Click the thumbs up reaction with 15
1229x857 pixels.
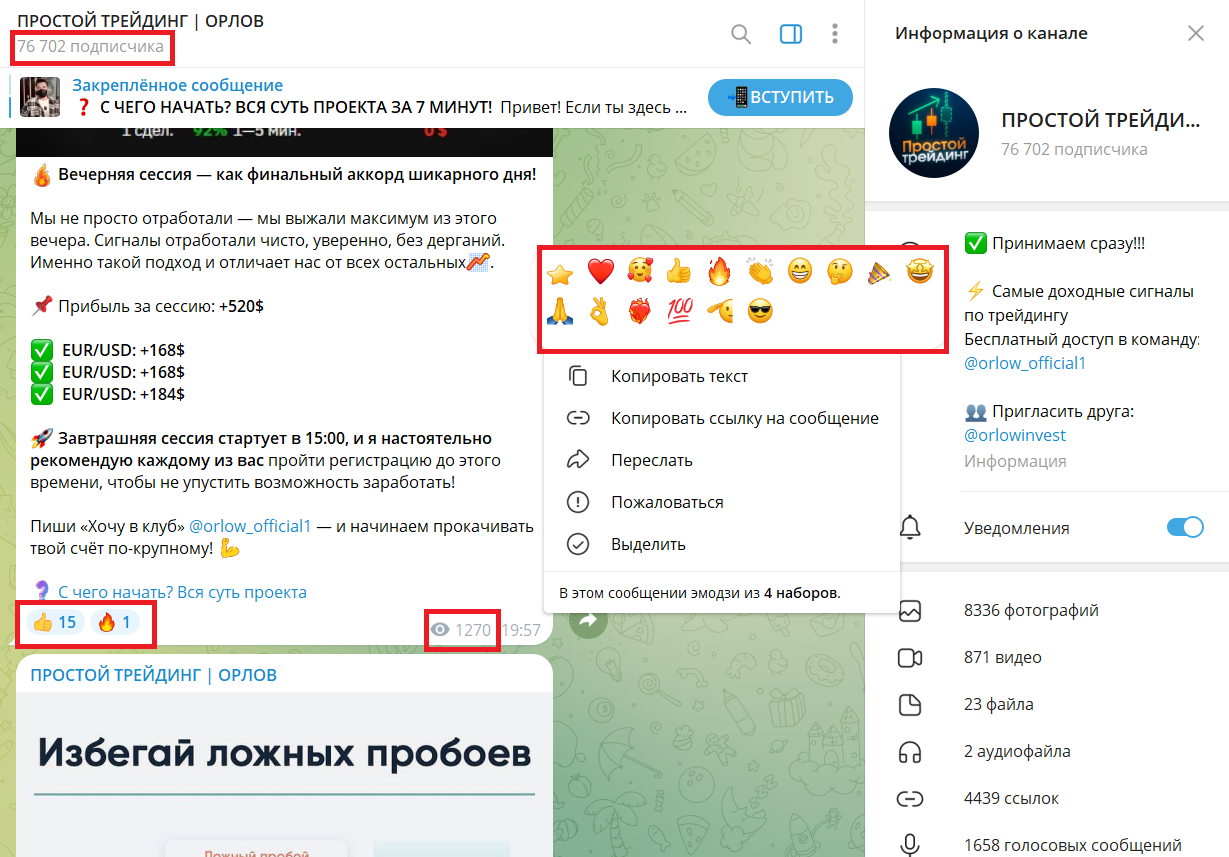click(x=54, y=623)
